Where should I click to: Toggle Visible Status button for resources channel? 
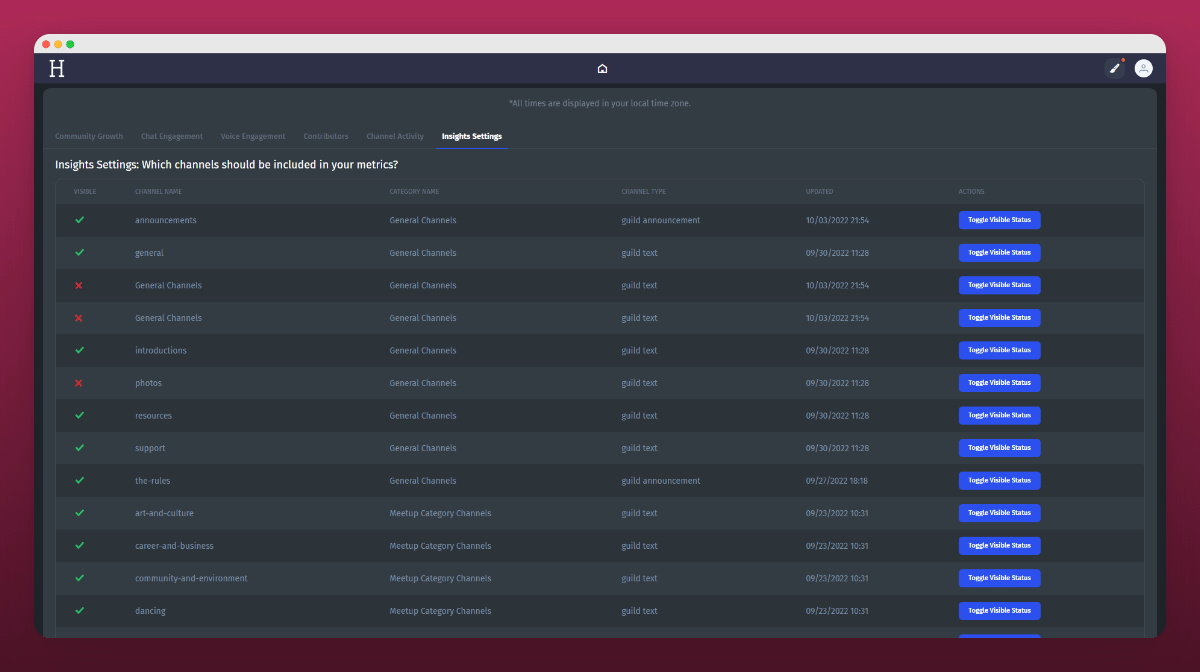(x=999, y=416)
